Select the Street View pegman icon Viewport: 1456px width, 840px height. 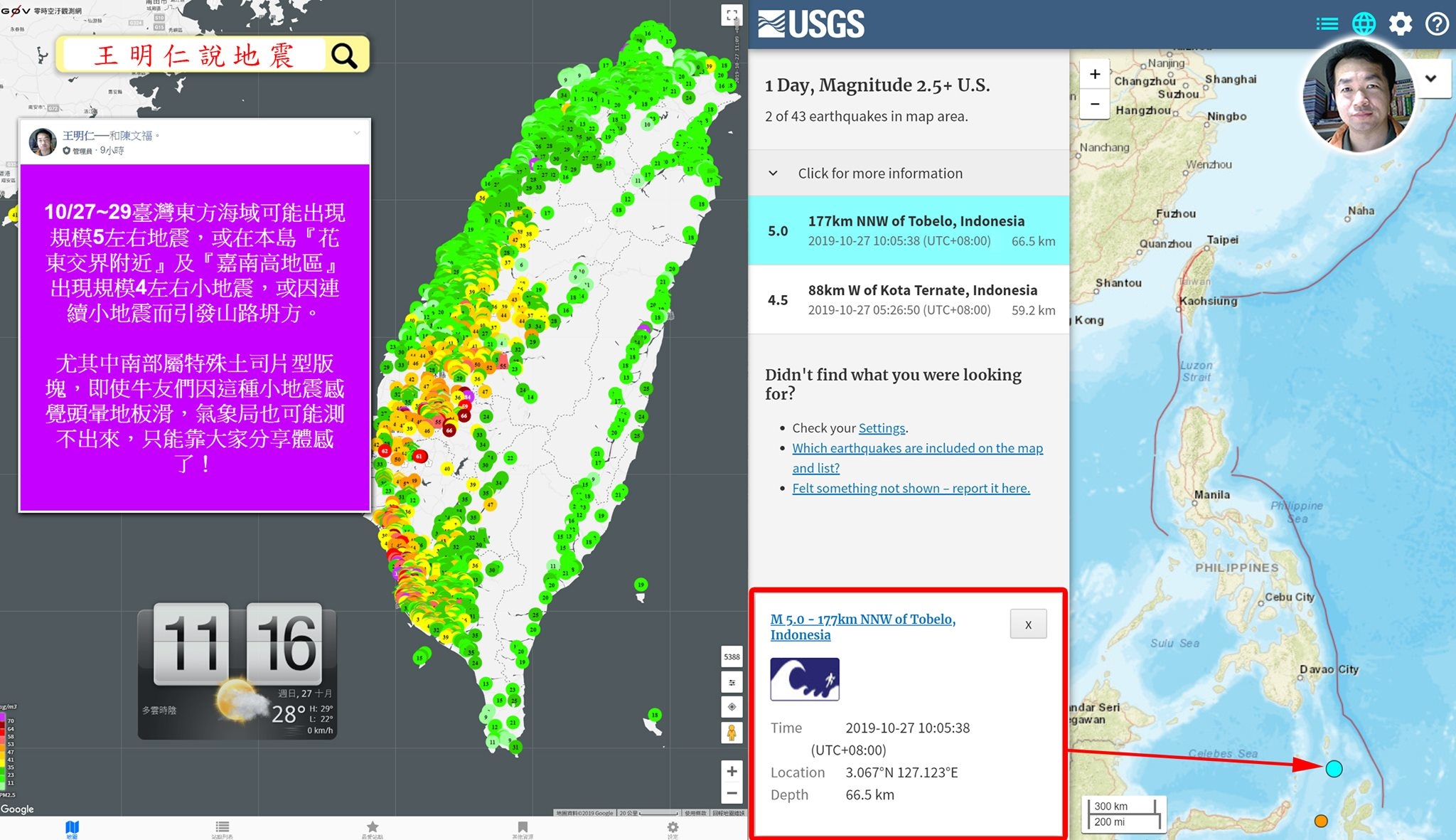[x=732, y=732]
